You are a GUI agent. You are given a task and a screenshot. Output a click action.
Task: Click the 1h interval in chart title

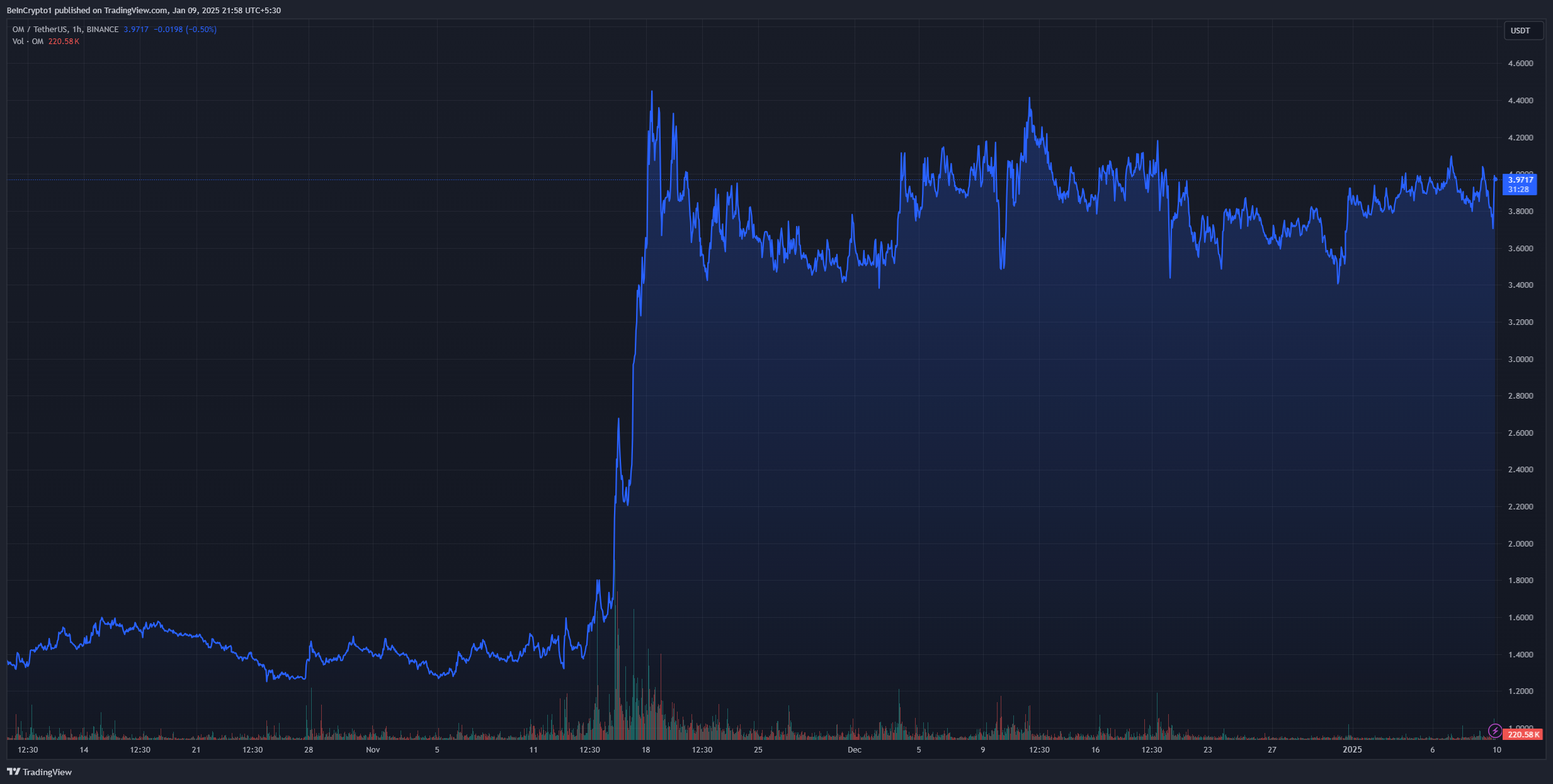coord(77,30)
